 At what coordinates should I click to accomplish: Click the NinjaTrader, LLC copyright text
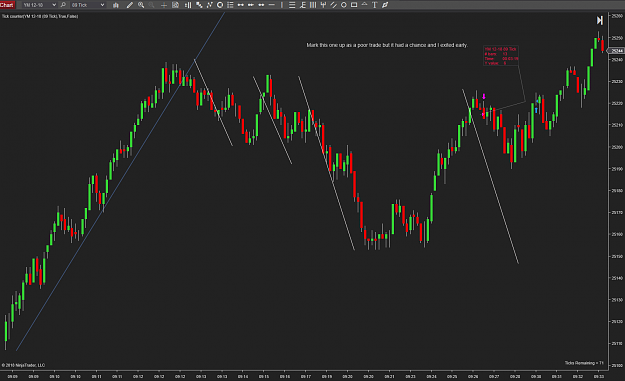point(23,365)
